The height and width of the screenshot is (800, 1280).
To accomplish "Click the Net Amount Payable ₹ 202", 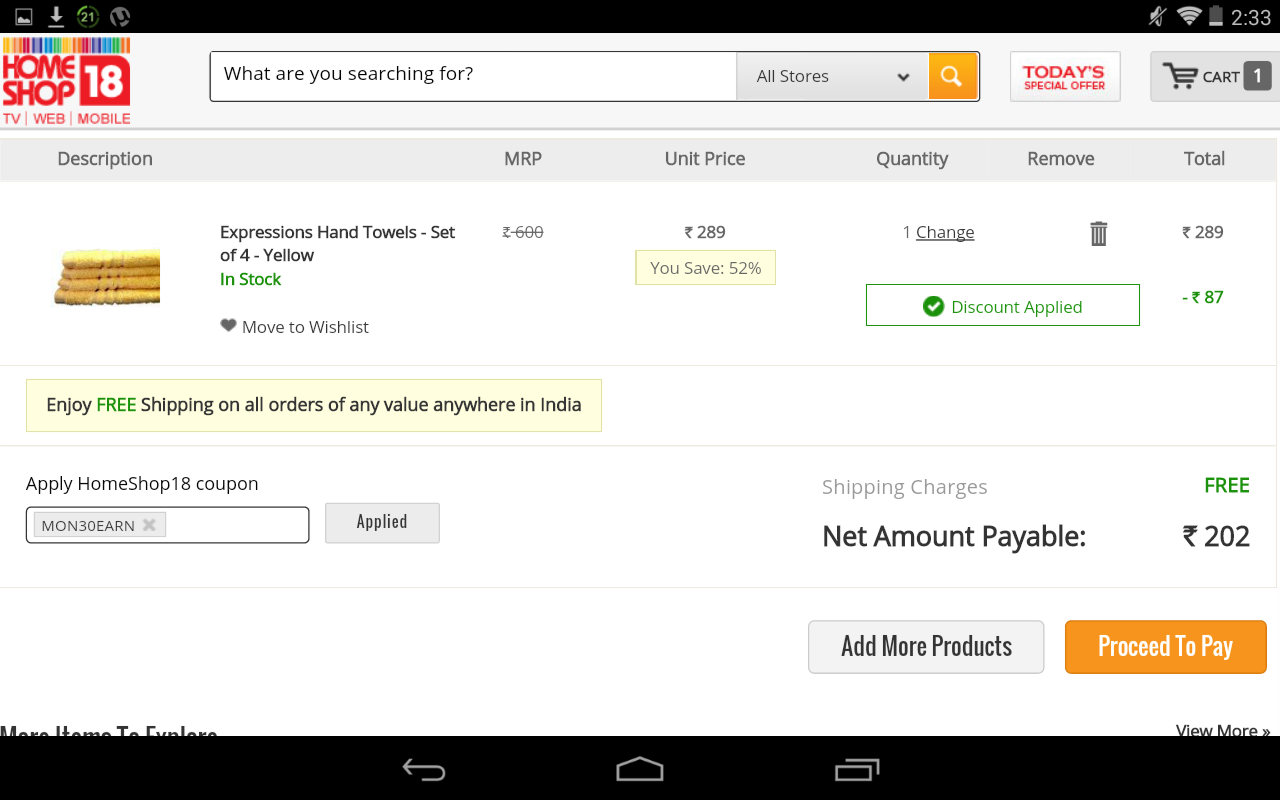I will (1216, 536).
